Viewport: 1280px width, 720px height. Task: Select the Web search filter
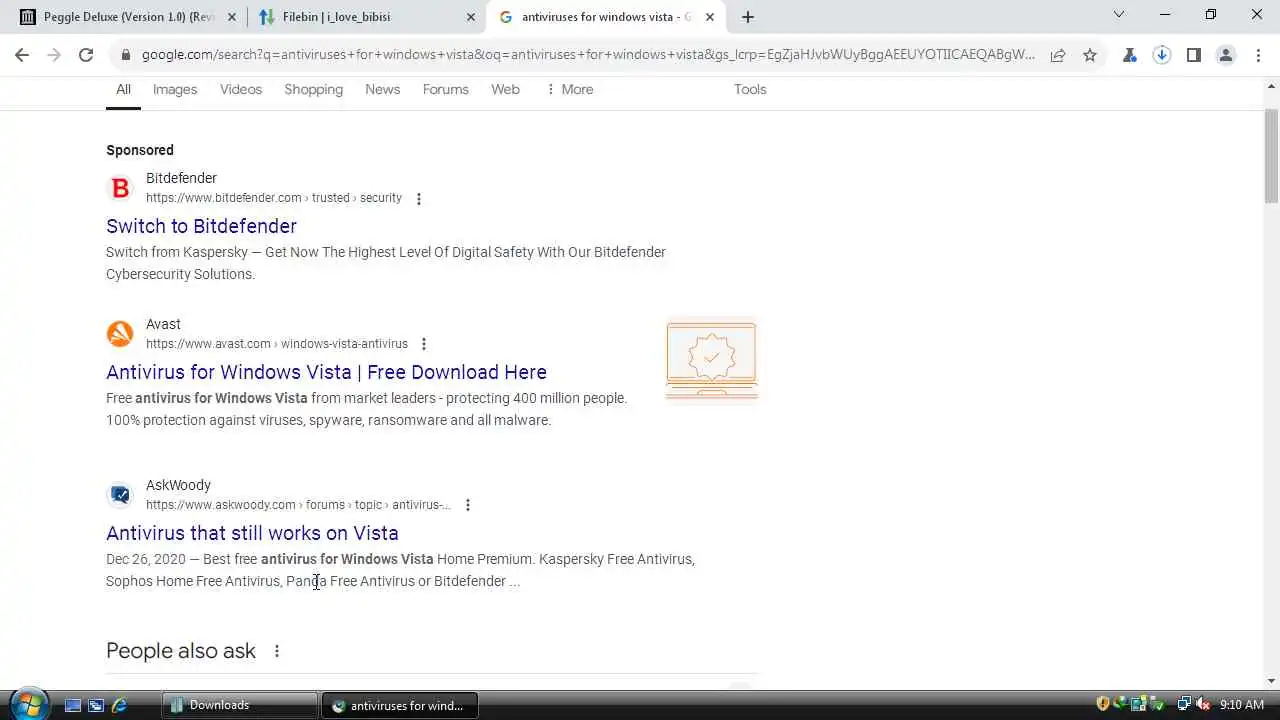[505, 89]
